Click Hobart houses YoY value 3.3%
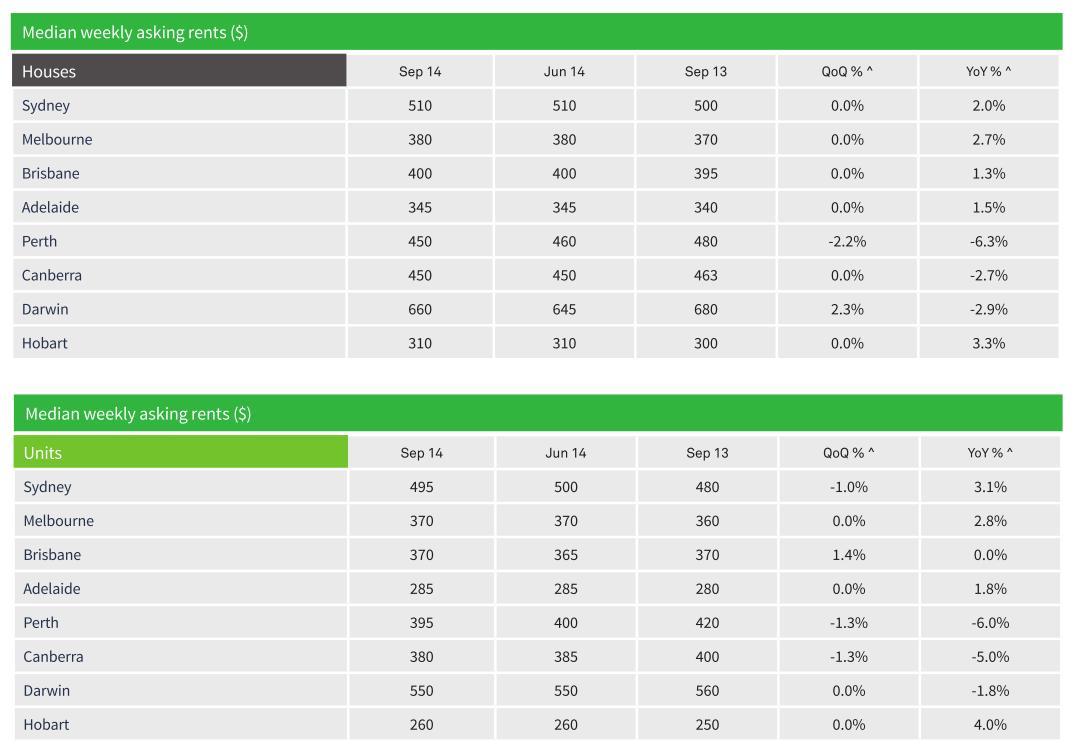The height and width of the screenshot is (756, 1085). [x=988, y=343]
